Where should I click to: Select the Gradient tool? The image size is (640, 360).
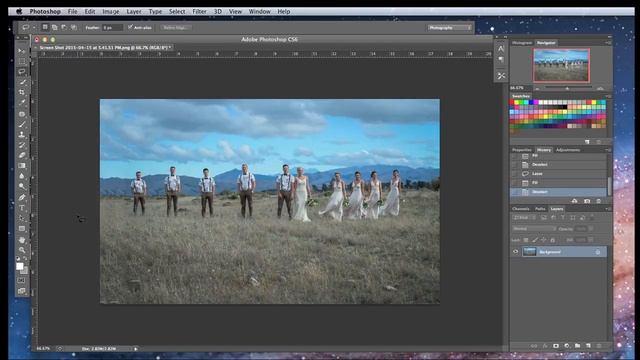pos(22,166)
